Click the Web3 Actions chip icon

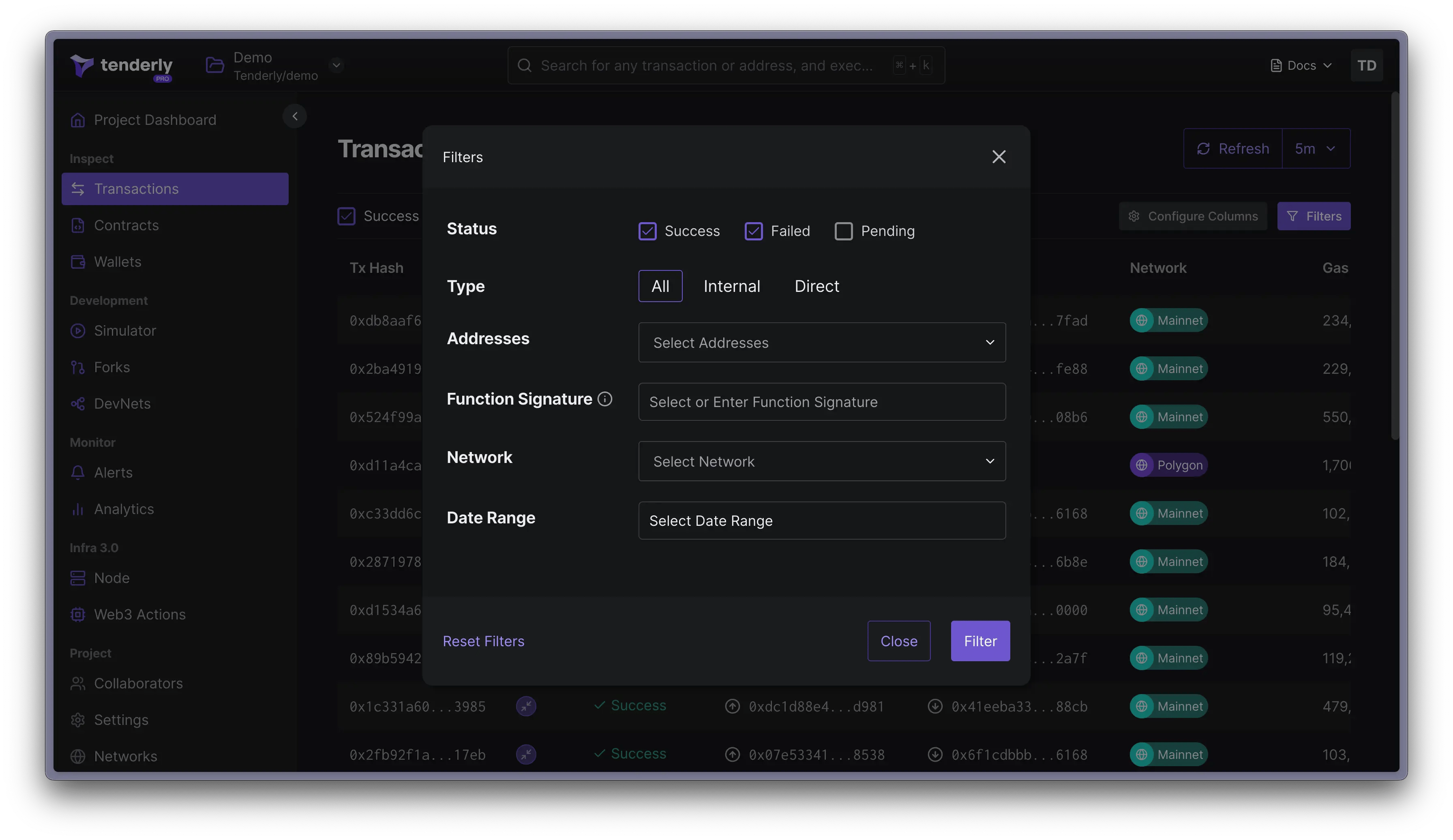(x=78, y=615)
